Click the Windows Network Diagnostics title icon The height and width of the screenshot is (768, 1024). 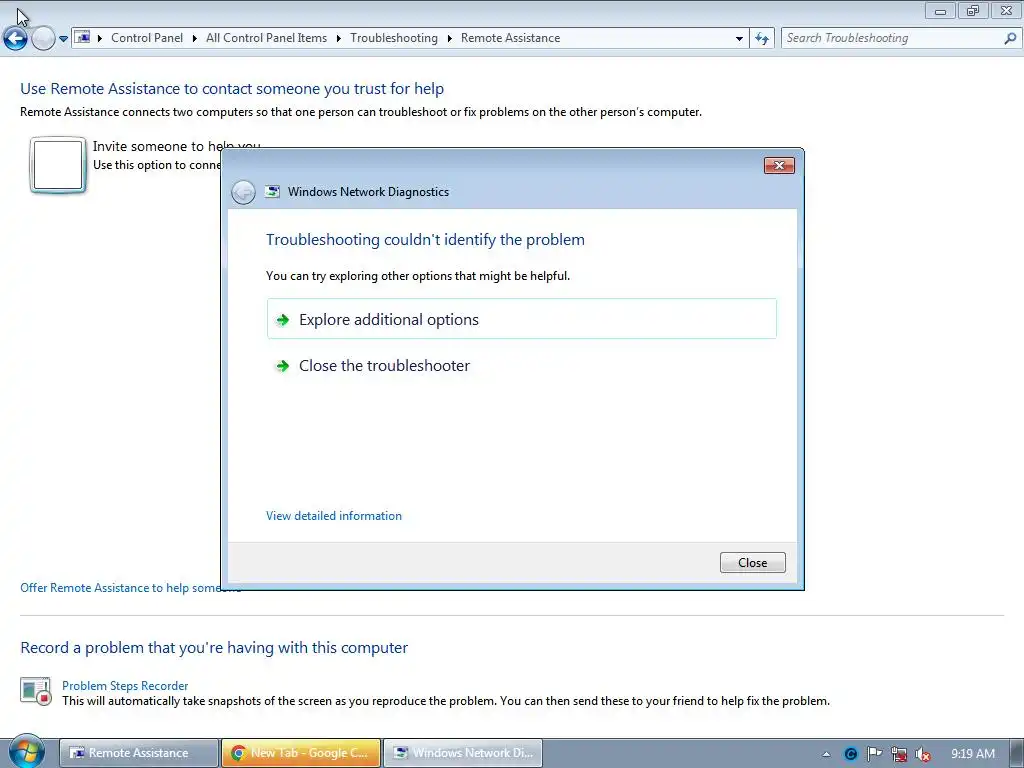click(272, 191)
